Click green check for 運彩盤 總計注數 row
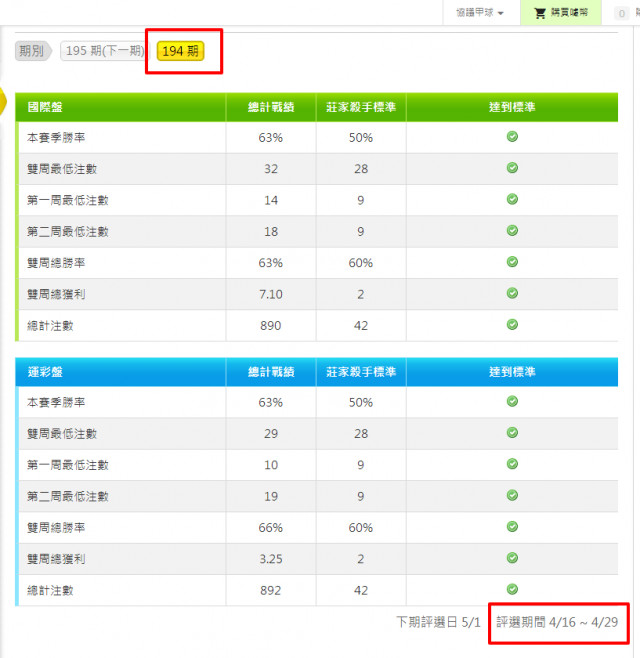The height and width of the screenshot is (658, 640). (x=512, y=589)
